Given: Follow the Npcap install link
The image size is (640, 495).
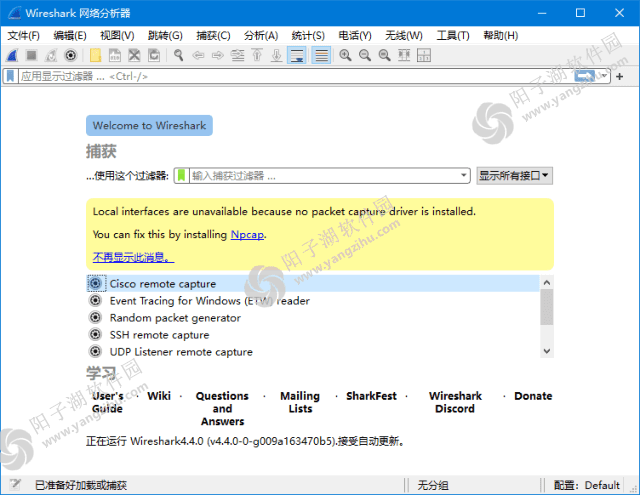Looking at the screenshot, I should 247,234.
